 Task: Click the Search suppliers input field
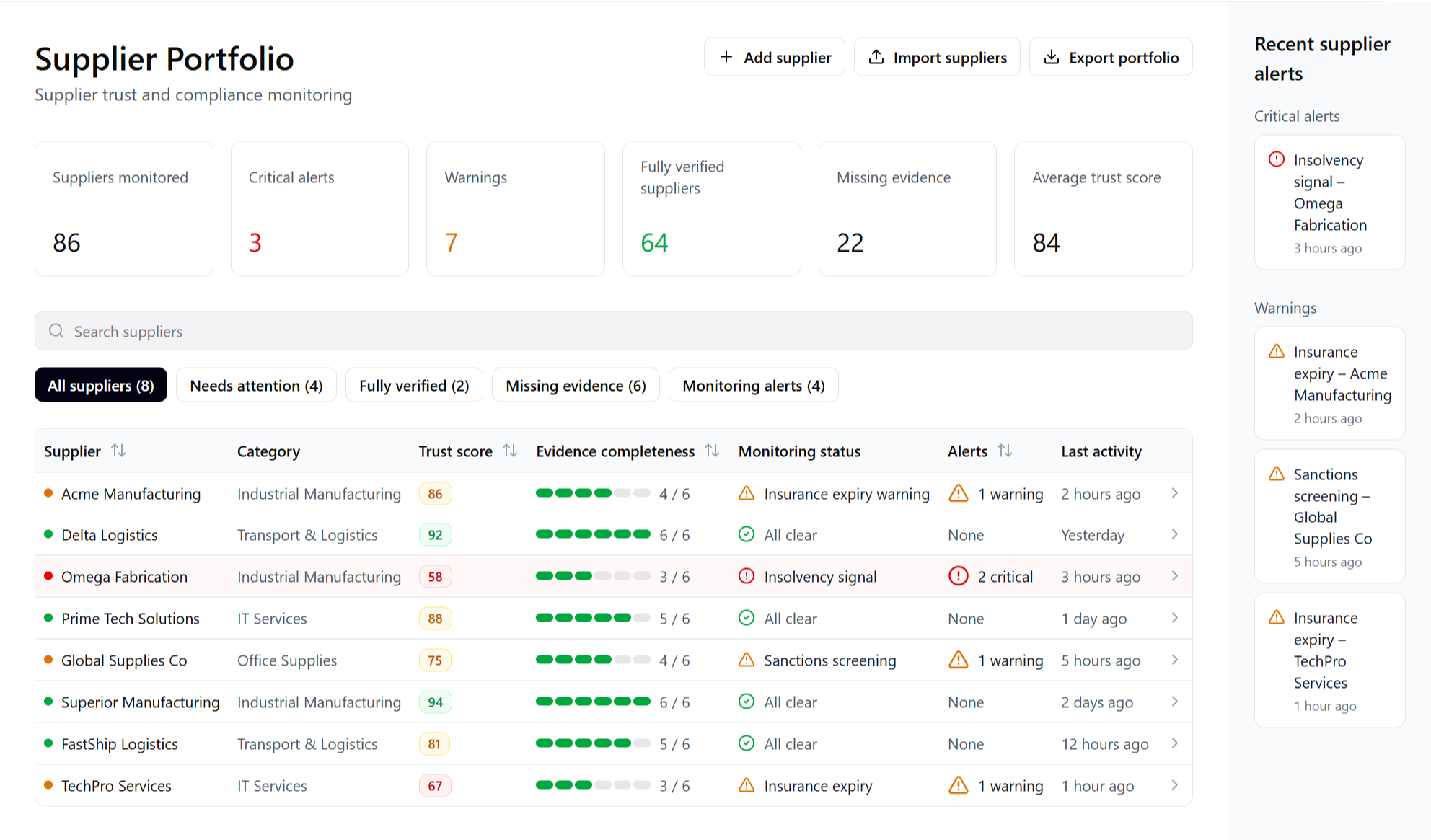pos(289,331)
